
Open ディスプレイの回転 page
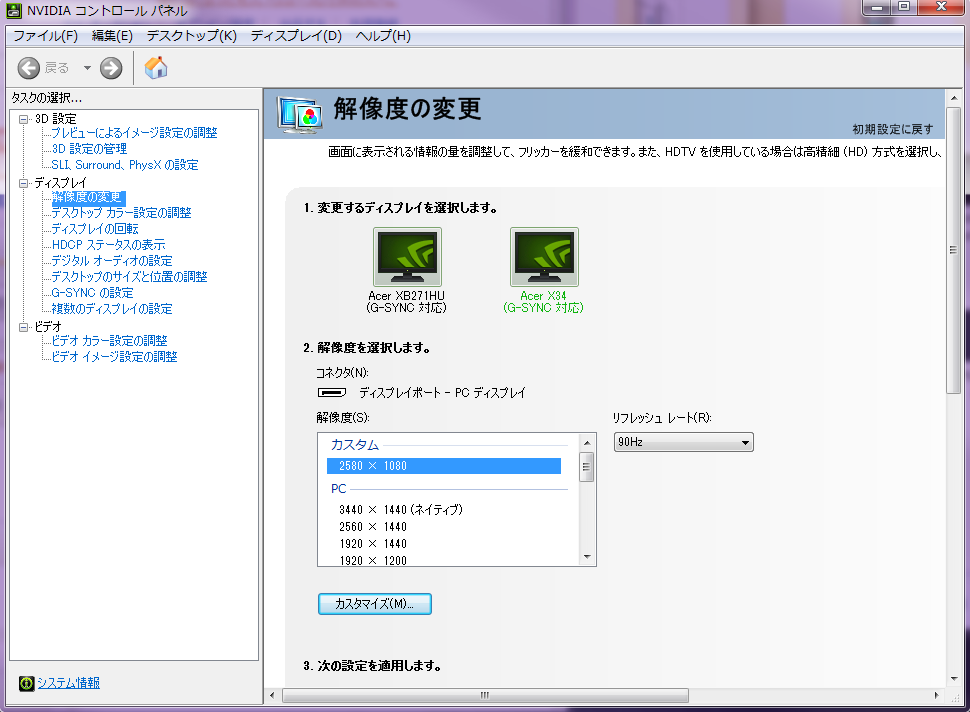click(x=95, y=229)
